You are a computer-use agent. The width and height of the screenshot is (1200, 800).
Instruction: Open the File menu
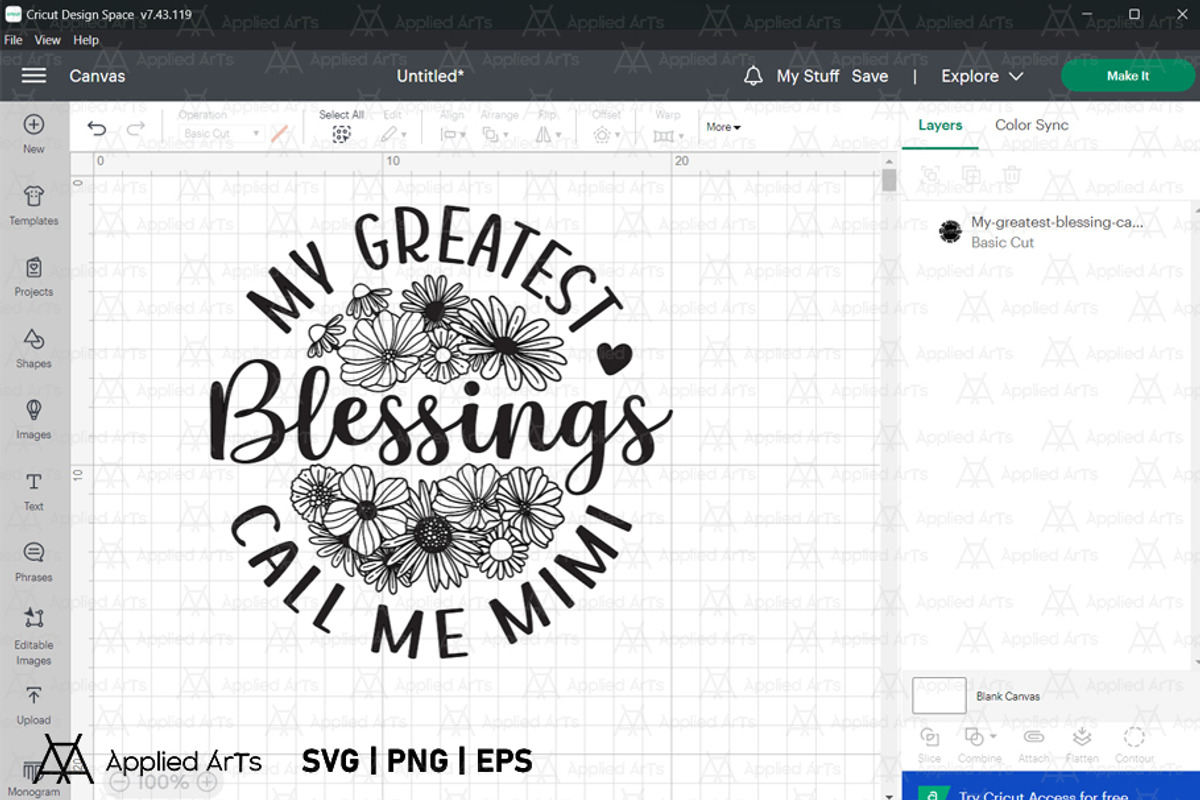click(13, 40)
